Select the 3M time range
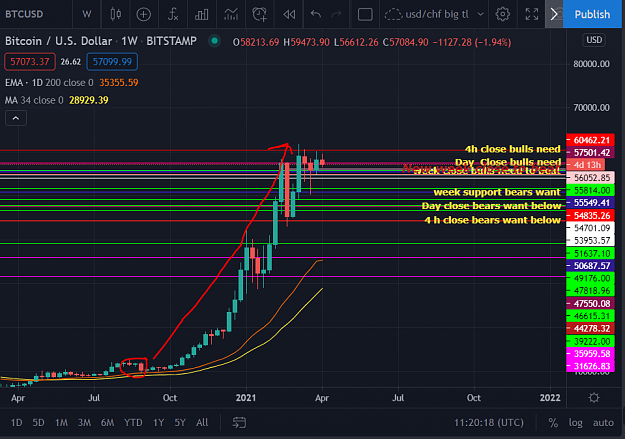This screenshot has width=625, height=439. click(x=84, y=423)
